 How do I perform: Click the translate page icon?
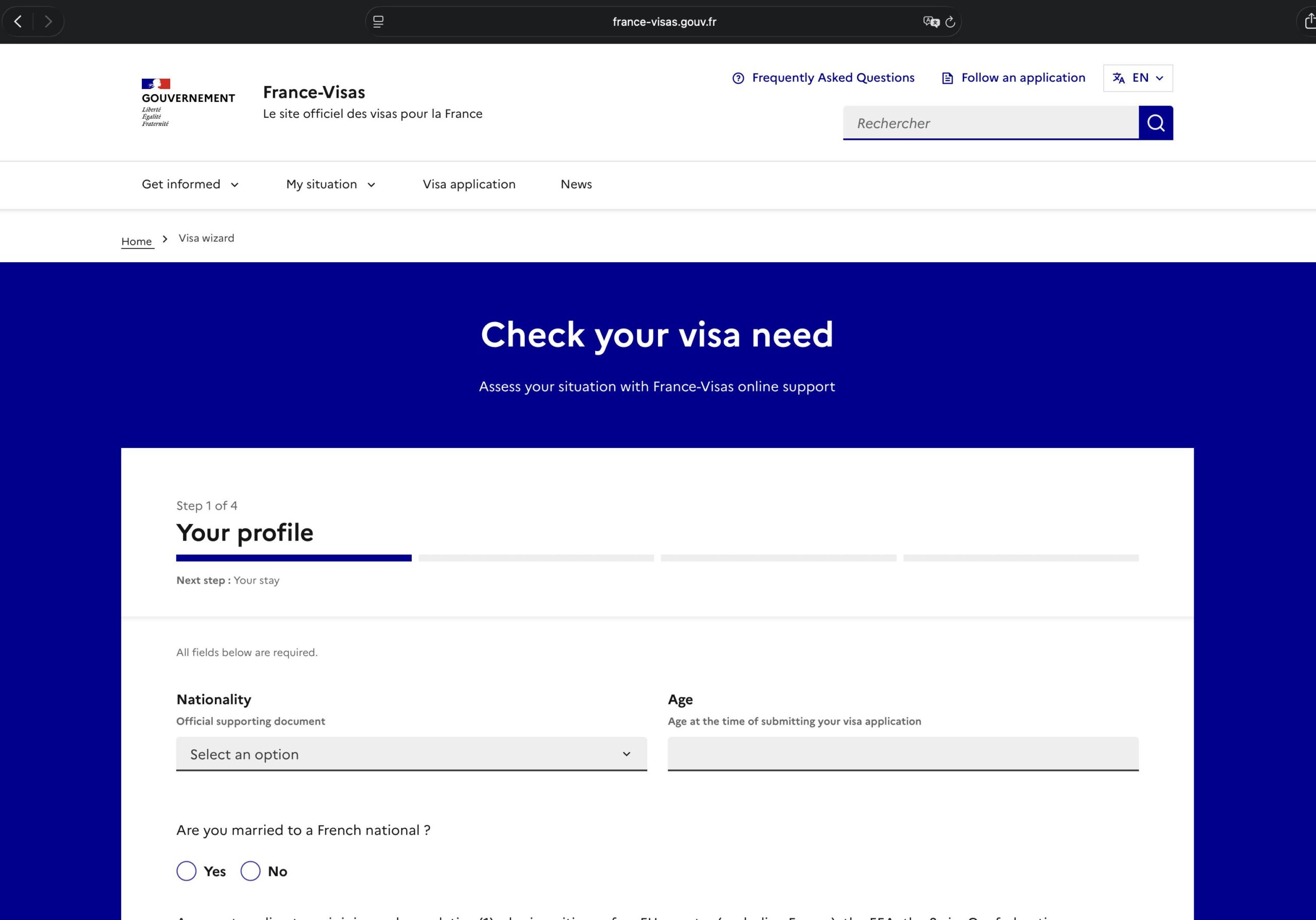click(x=931, y=22)
